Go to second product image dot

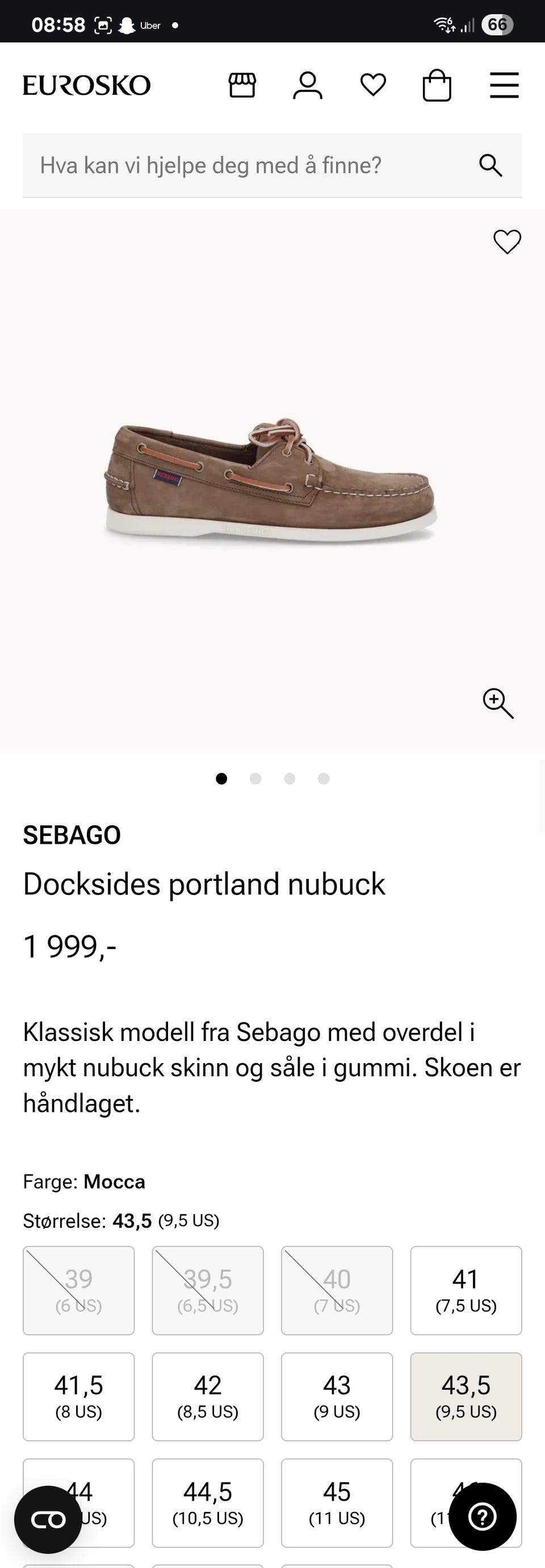(x=255, y=779)
